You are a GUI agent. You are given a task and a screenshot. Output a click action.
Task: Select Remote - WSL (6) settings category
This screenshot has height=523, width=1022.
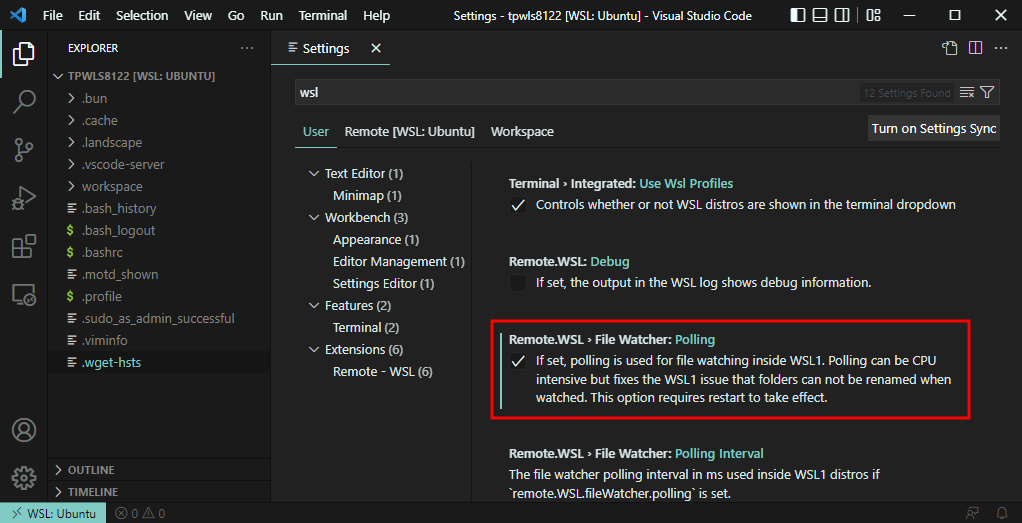click(x=383, y=372)
